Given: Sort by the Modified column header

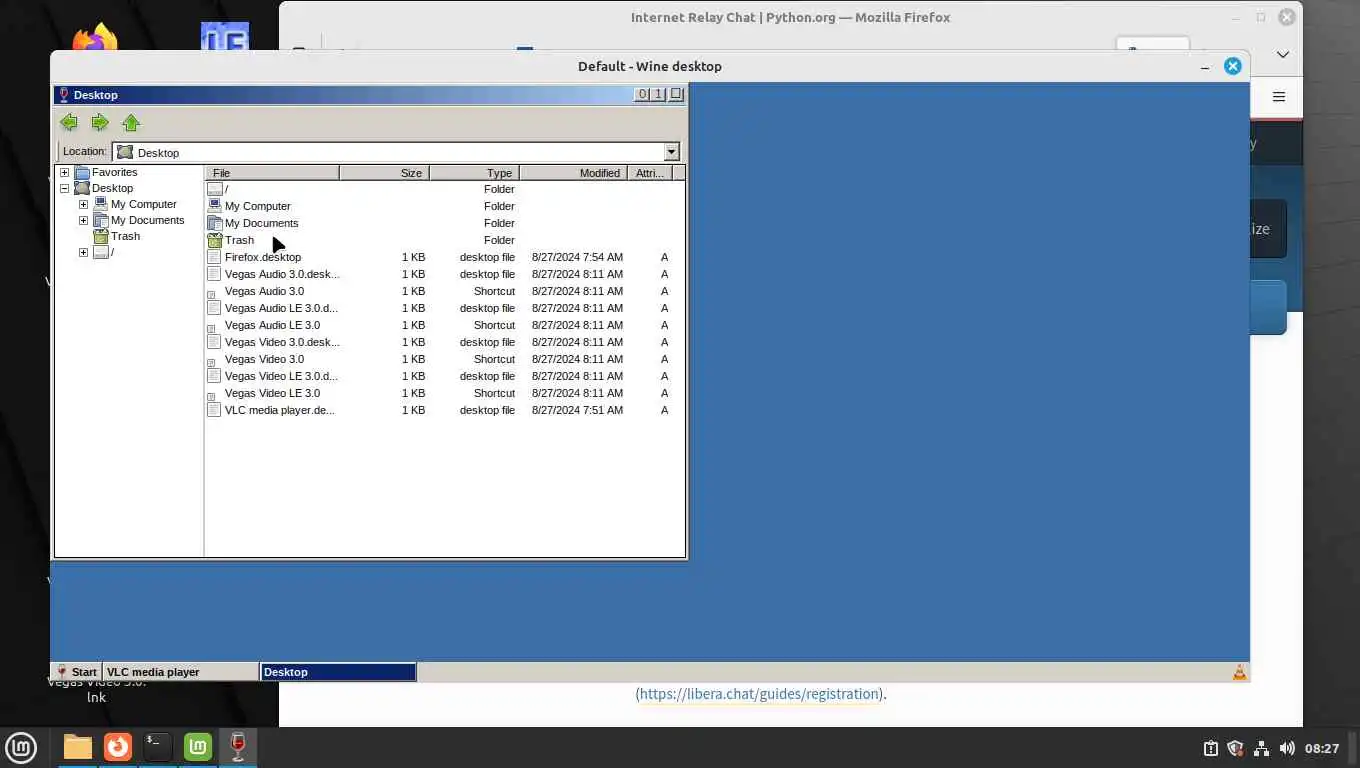Looking at the screenshot, I should (573, 173).
